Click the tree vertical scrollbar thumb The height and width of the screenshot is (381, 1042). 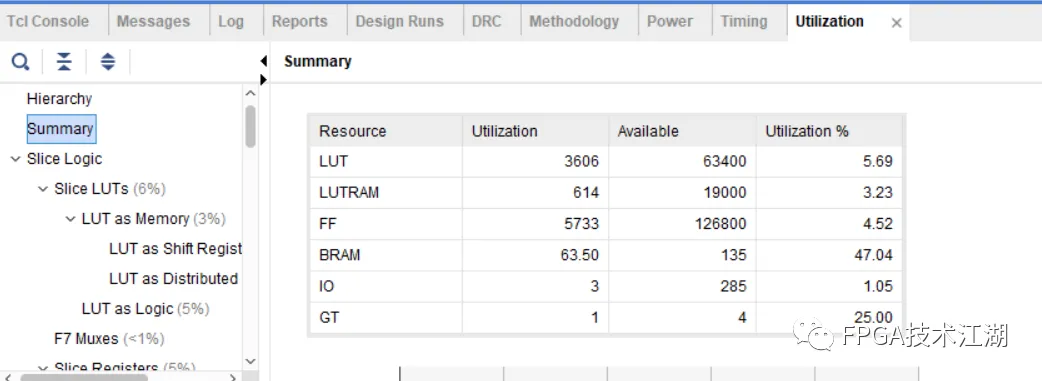pos(251,126)
